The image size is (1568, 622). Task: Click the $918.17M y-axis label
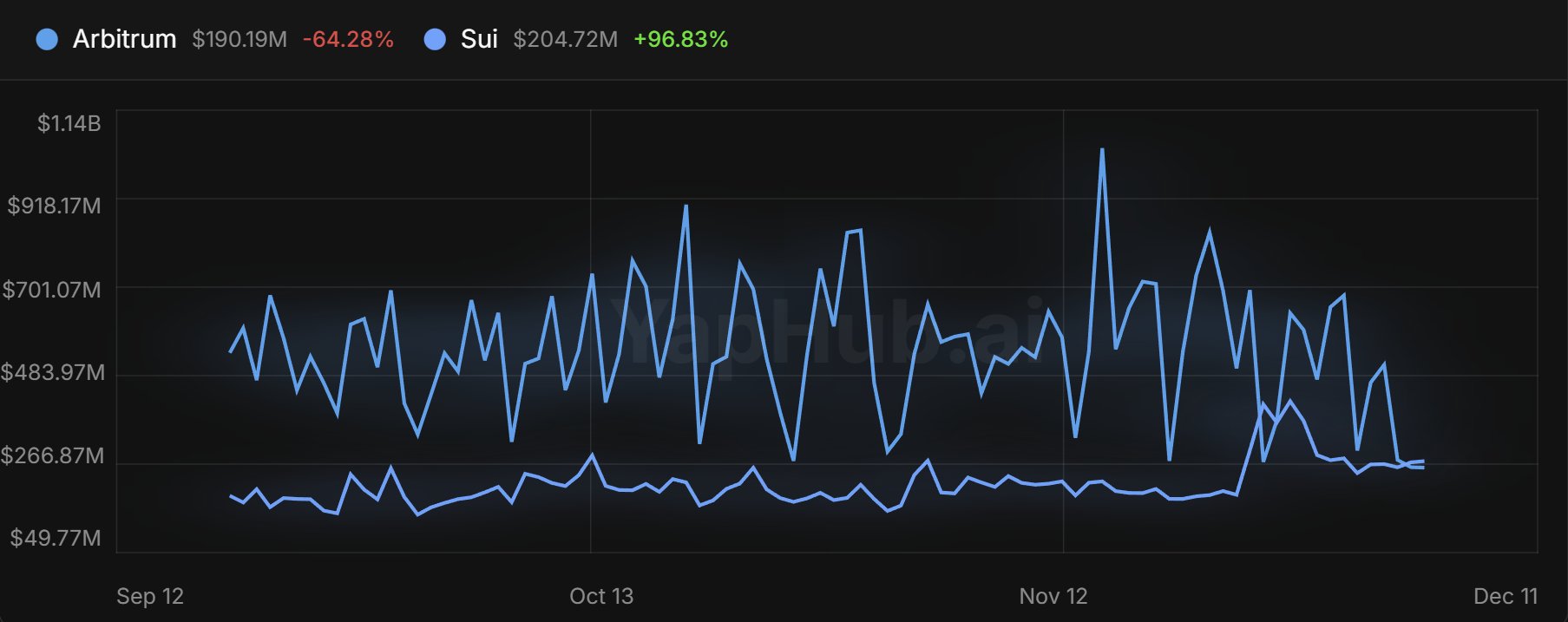pos(54,206)
